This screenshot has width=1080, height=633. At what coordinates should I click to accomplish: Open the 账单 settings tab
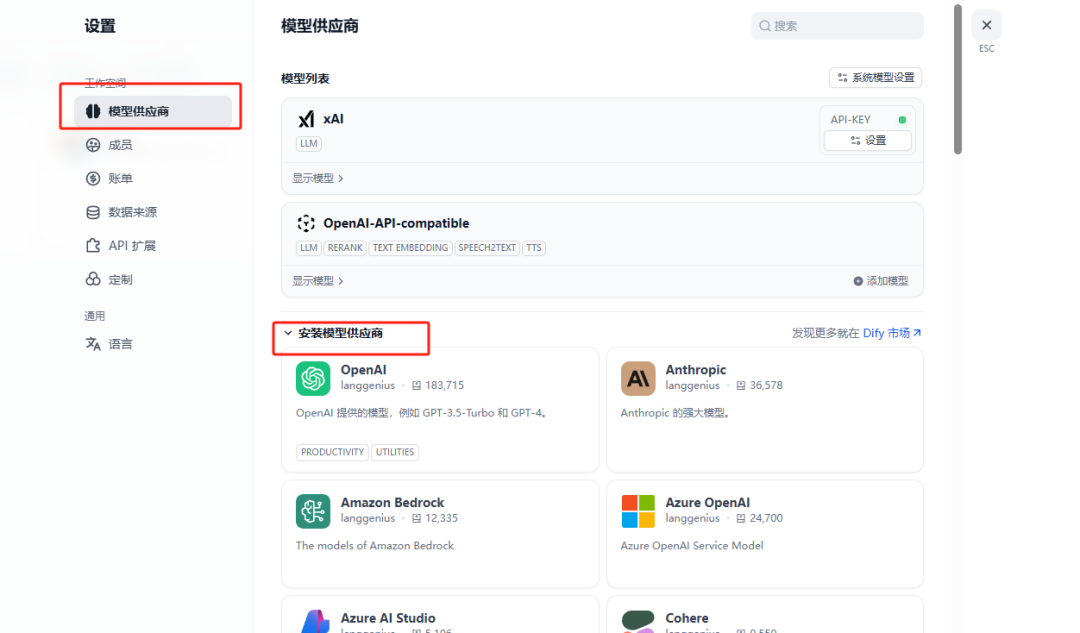(x=120, y=178)
